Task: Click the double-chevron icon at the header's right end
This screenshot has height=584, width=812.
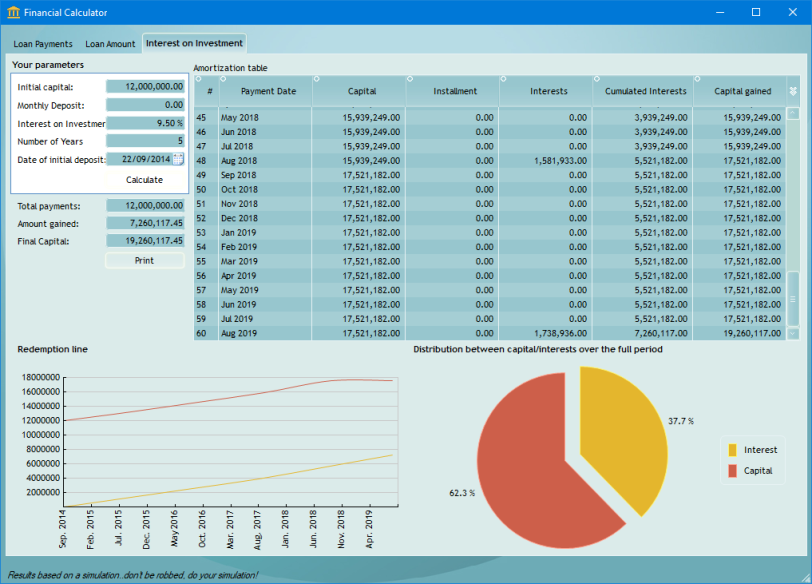Action: click(793, 90)
